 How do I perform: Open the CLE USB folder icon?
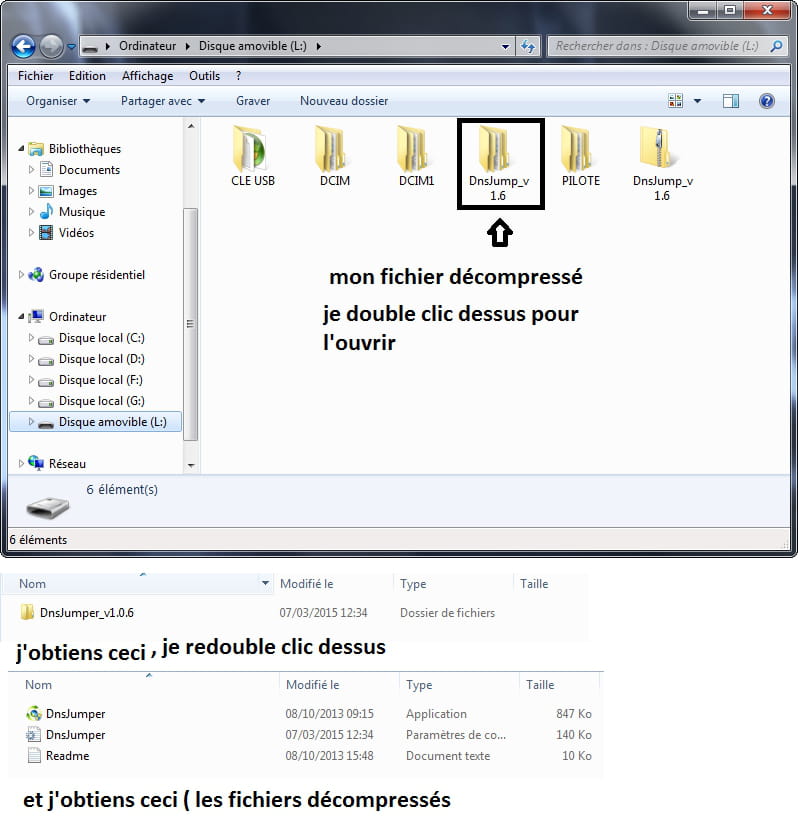(252, 149)
